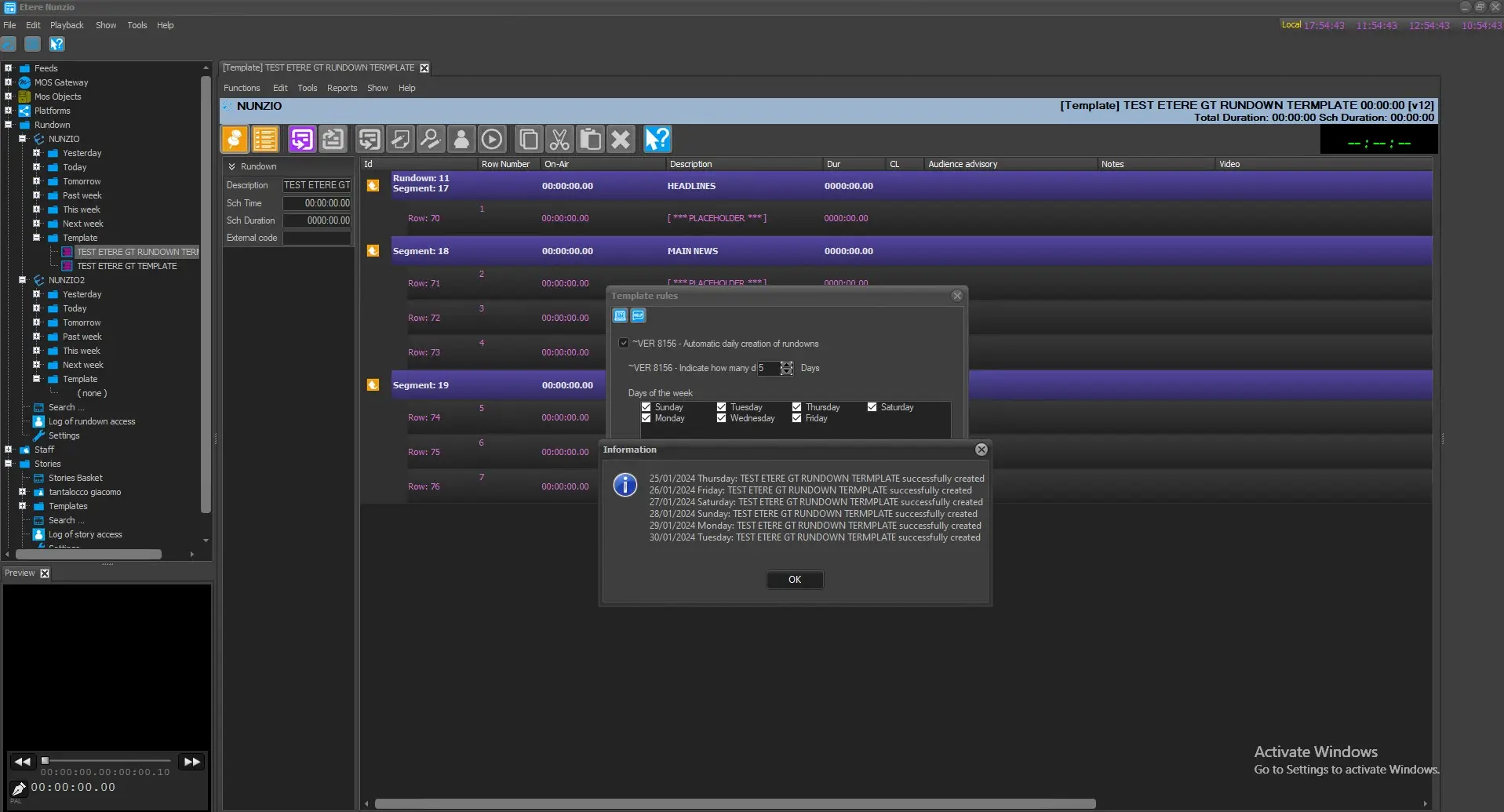Click the person silhouette toolbar icon
The image size is (1504, 812).
tap(461, 140)
